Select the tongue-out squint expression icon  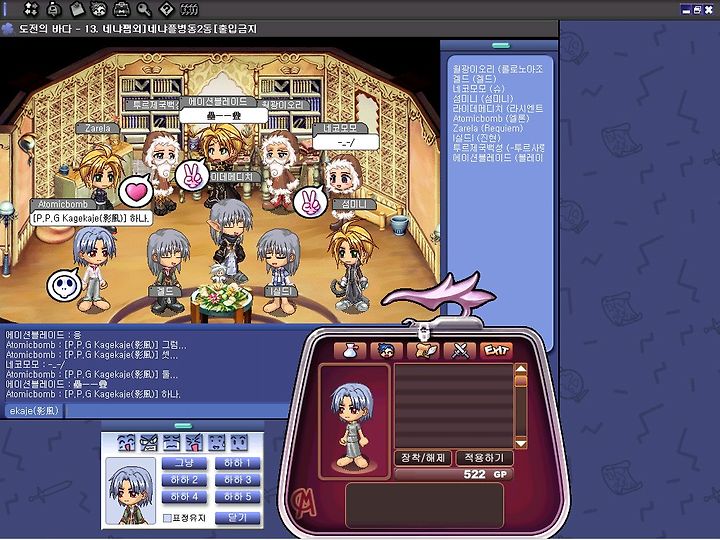click(194, 442)
